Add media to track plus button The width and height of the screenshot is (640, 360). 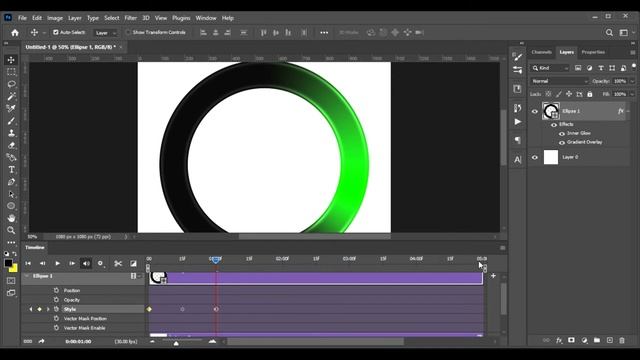click(x=493, y=276)
